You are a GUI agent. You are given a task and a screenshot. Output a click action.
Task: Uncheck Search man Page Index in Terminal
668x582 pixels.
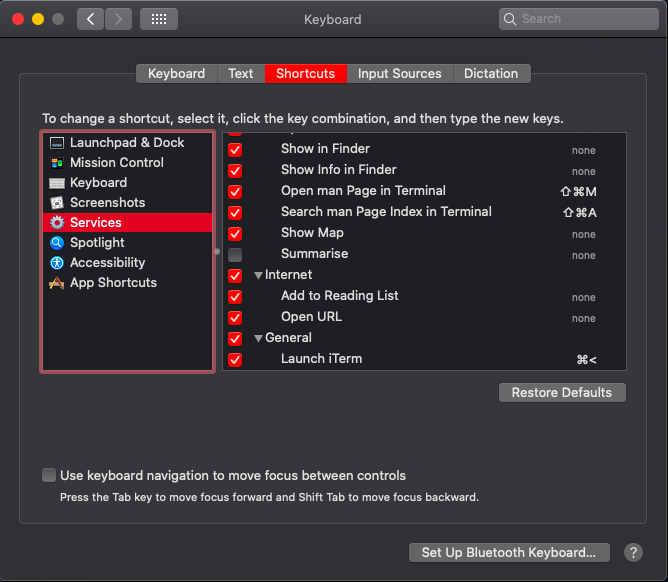tap(235, 213)
